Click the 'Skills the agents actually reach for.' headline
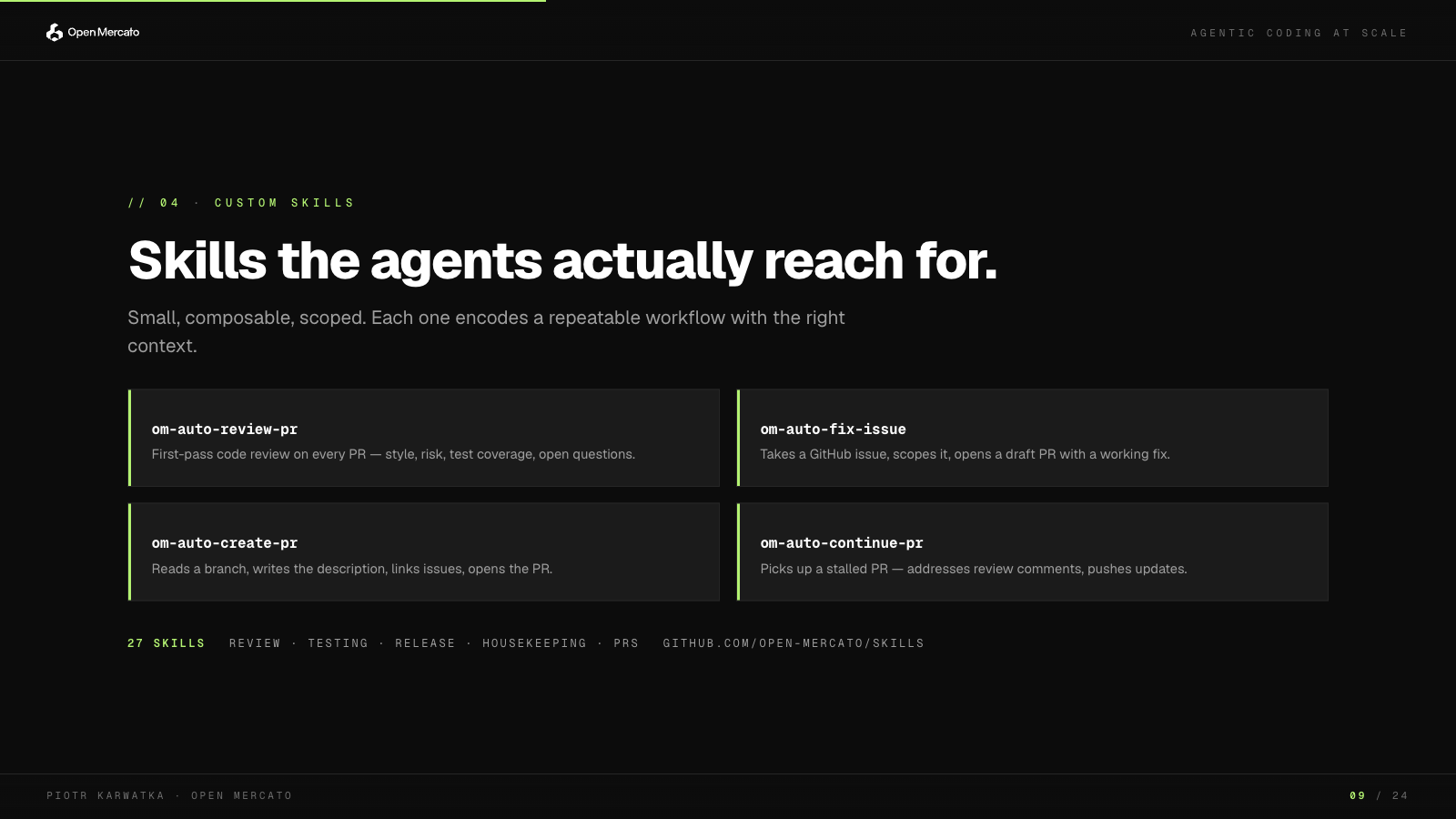This screenshot has height=819, width=1456. click(x=562, y=261)
